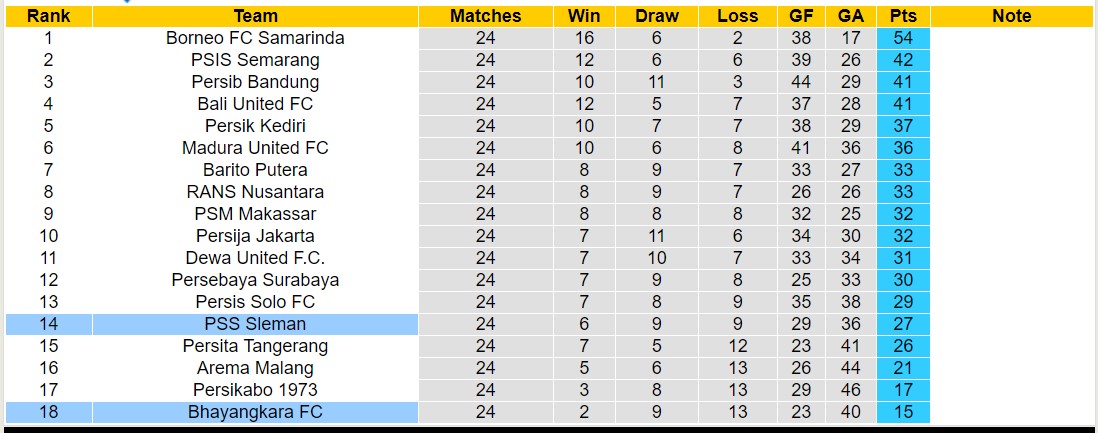
Task: Open the highlighted PSS Sleman team name
Action: coord(255,324)
